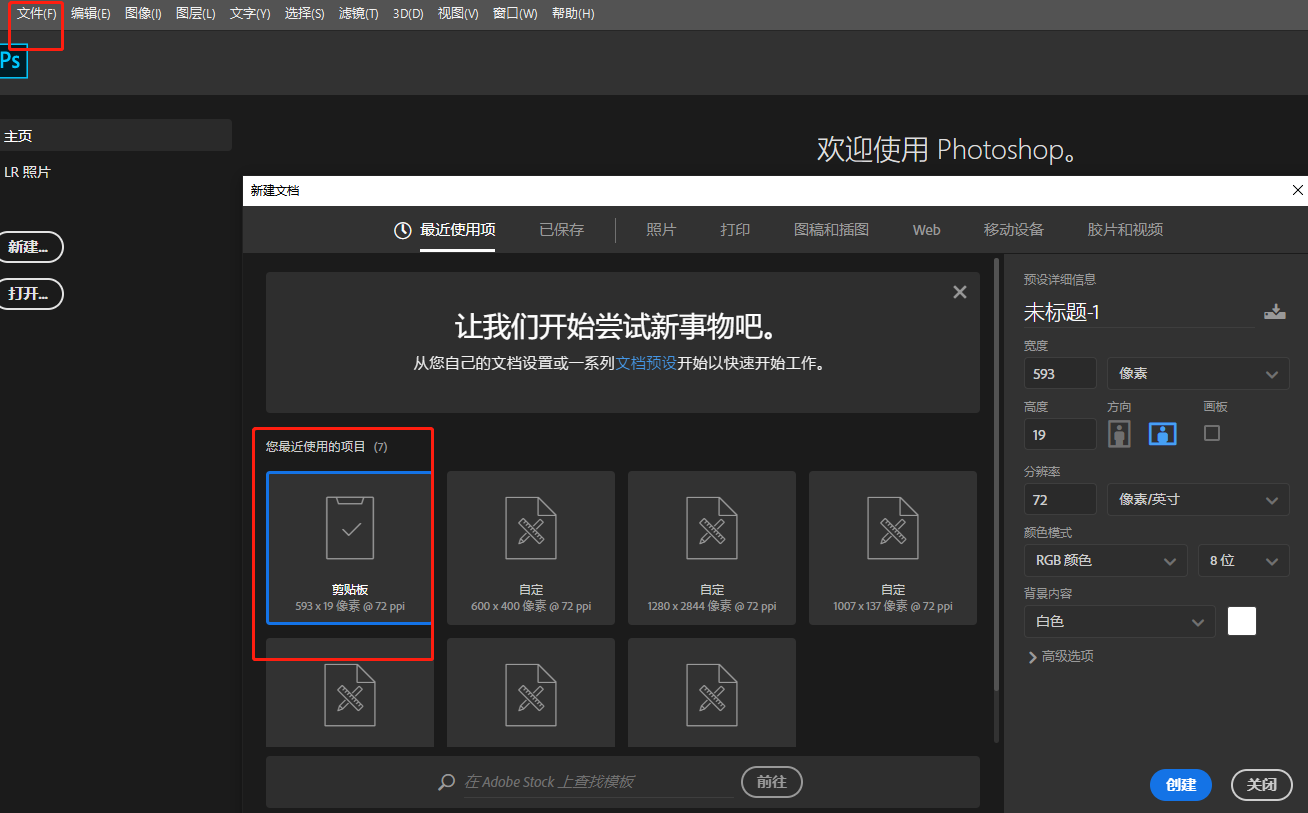This screenshot has height=813, width=1308.
Task: Click the 新建... button on home screen
Action: click(31, 247)
